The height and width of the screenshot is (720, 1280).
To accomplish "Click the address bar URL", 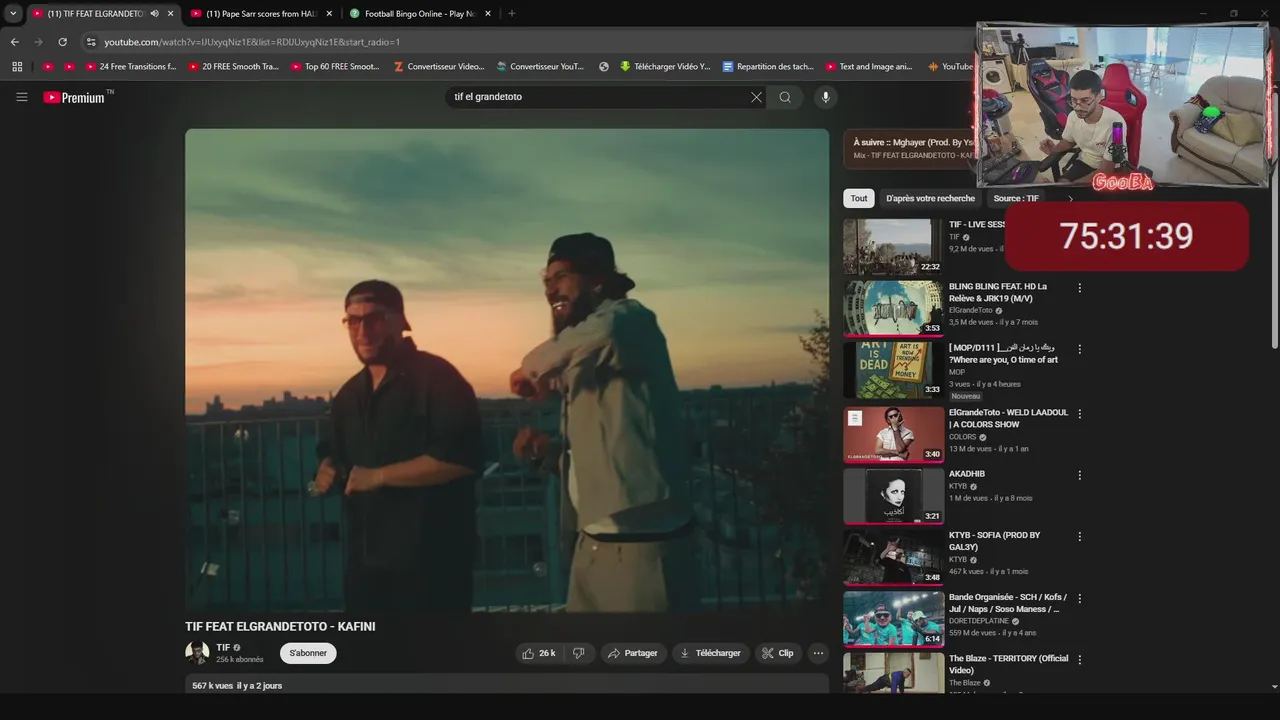I will [x=252, y=42].
